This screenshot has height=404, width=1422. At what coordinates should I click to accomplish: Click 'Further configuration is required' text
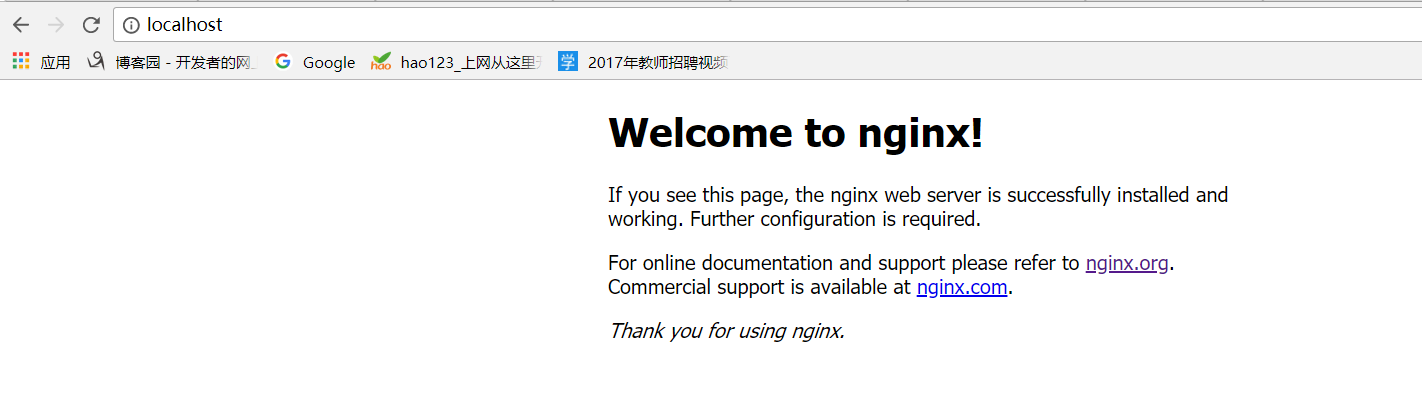pyautogui.click(x=835, y=218)
